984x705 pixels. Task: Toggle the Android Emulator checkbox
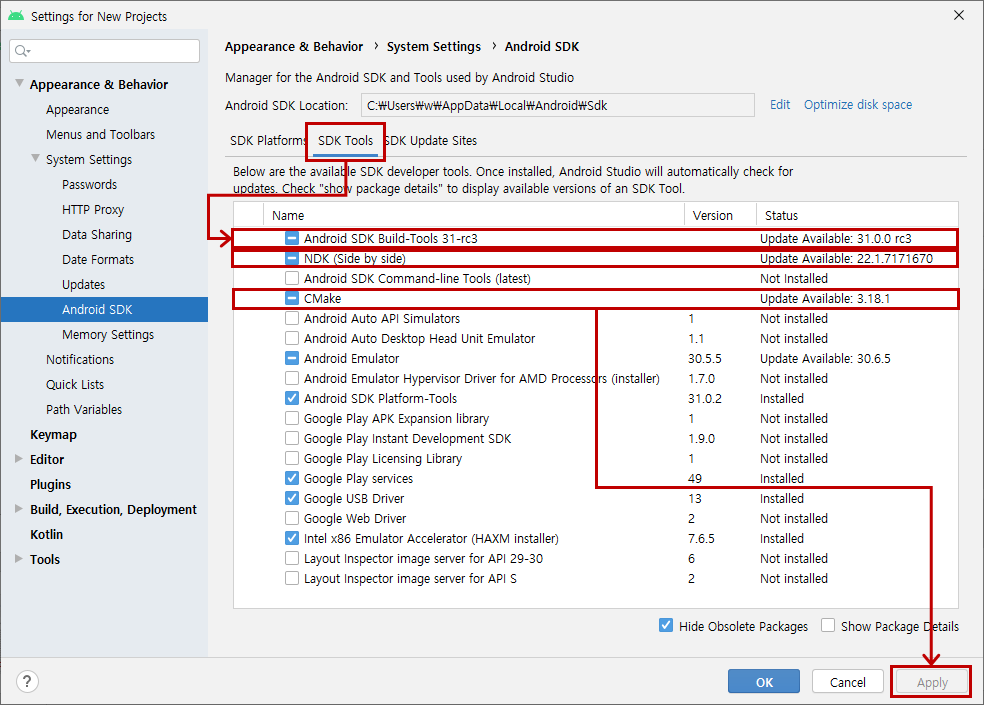(x=292, y=358)
